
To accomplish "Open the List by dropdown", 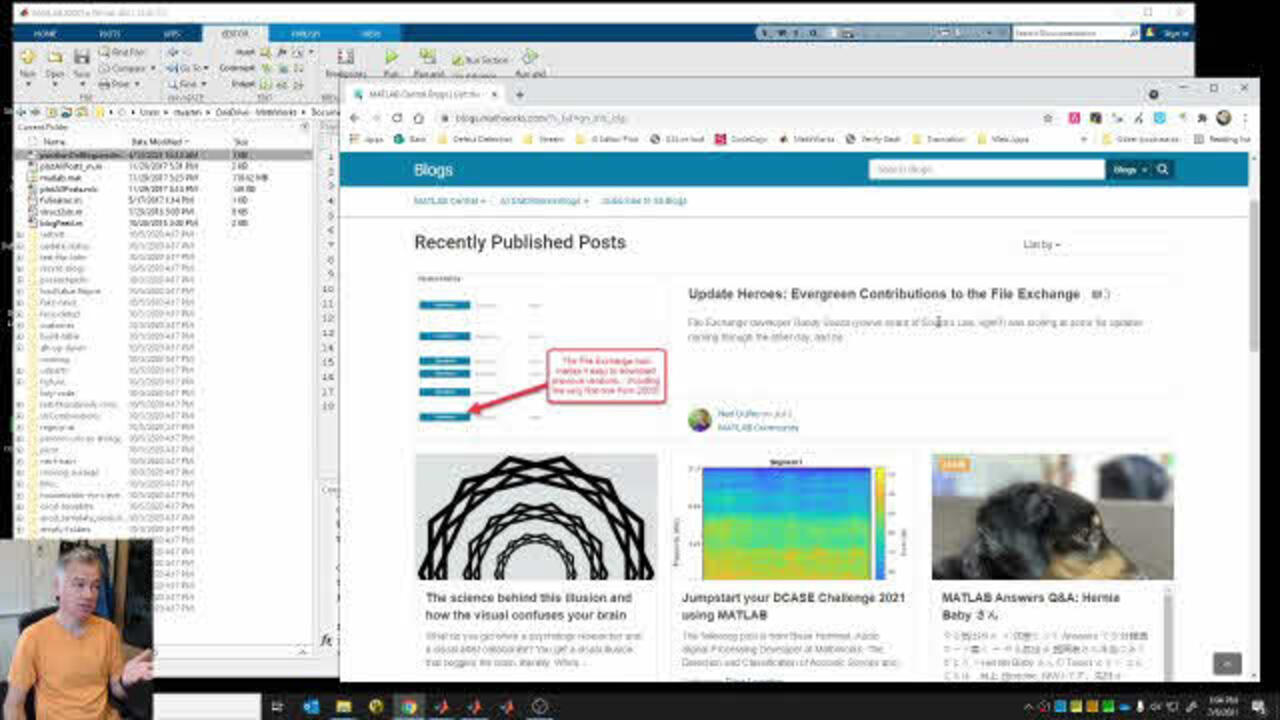I will pos(1041,244).
